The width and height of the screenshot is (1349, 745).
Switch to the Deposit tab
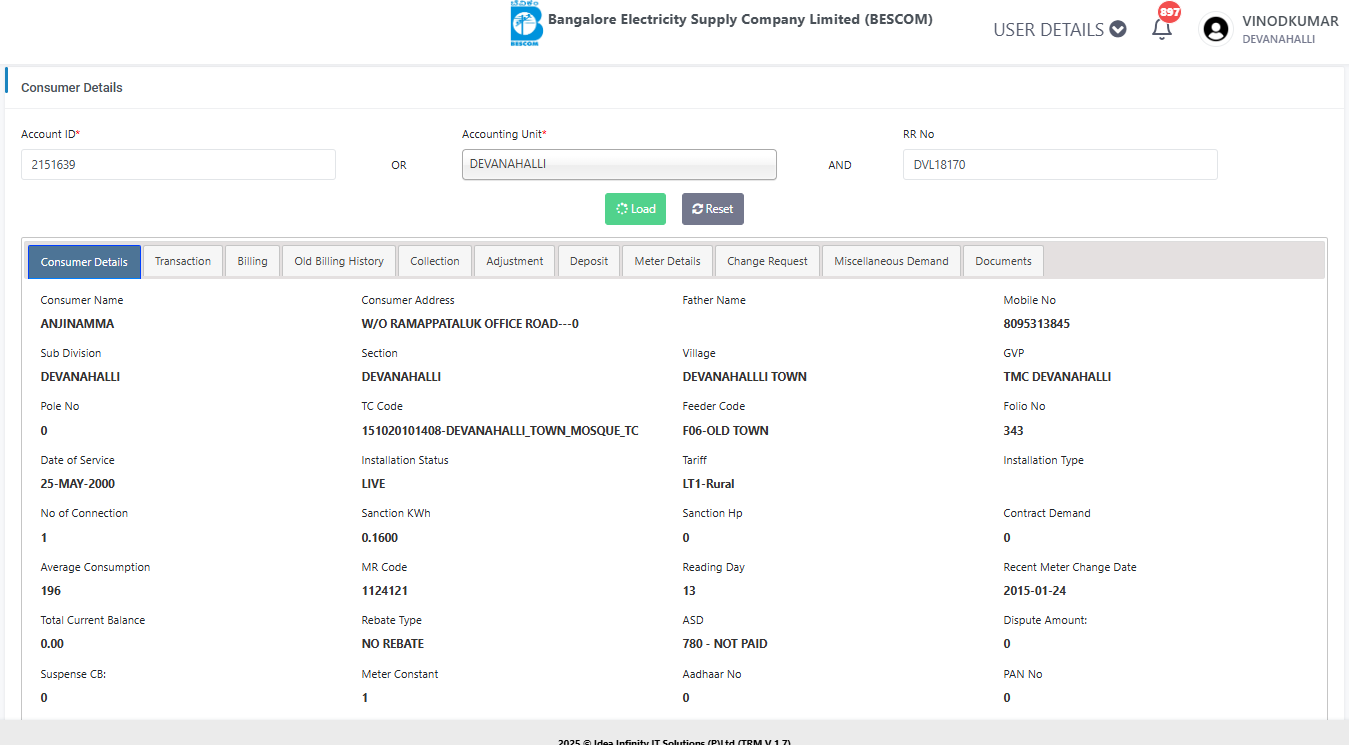click(589, 261)
